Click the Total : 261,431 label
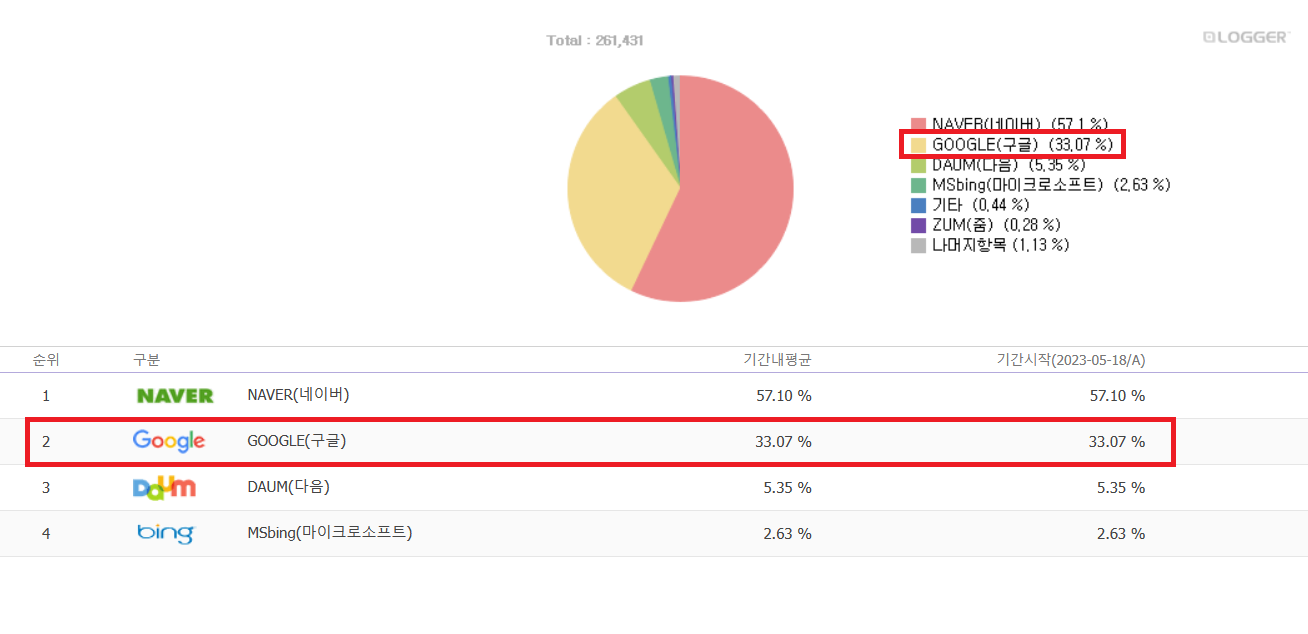The height and width of the screenshot is (634, 1308). [595, 40]
